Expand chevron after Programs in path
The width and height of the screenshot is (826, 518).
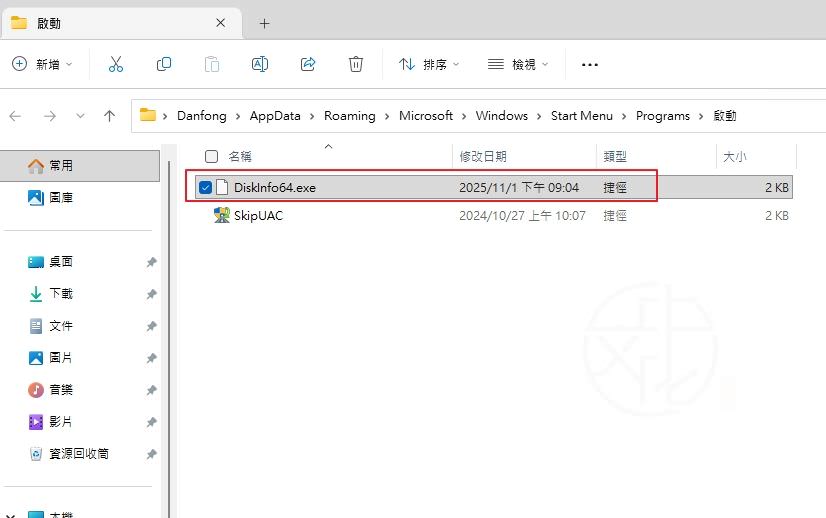(x=701, y=116)
